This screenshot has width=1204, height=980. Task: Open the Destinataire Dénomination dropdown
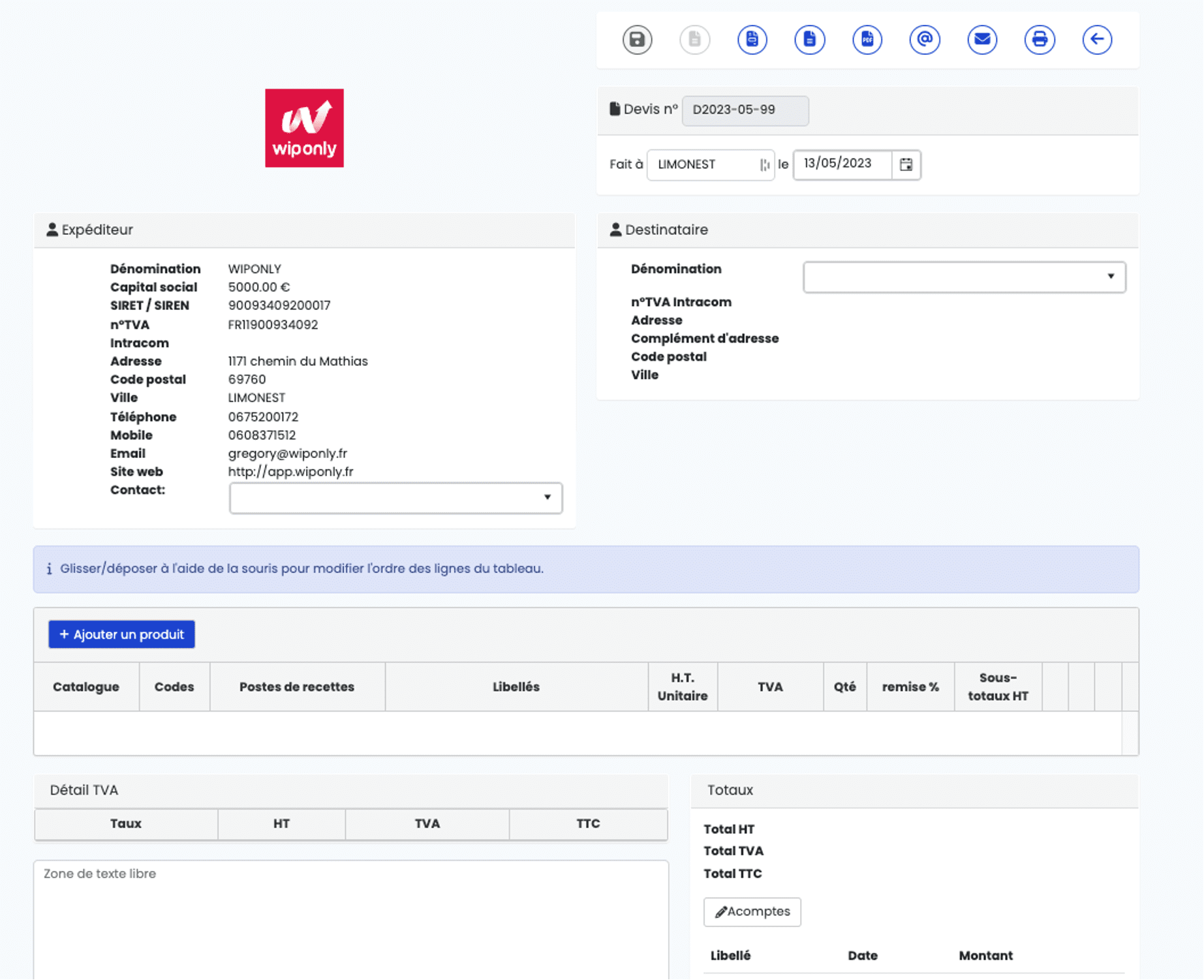click(964, 277)
